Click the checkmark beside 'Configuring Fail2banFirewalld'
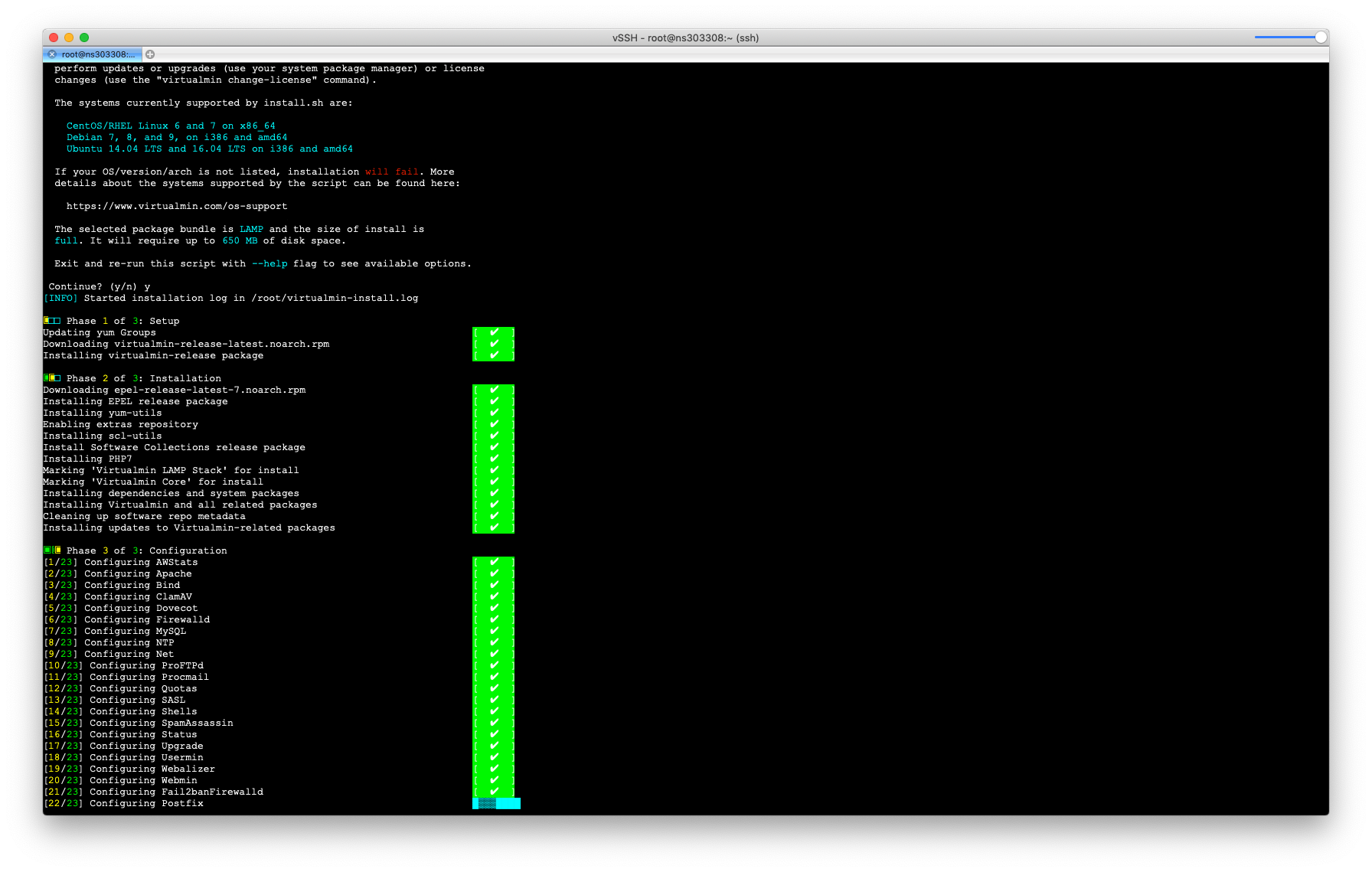 494,792
